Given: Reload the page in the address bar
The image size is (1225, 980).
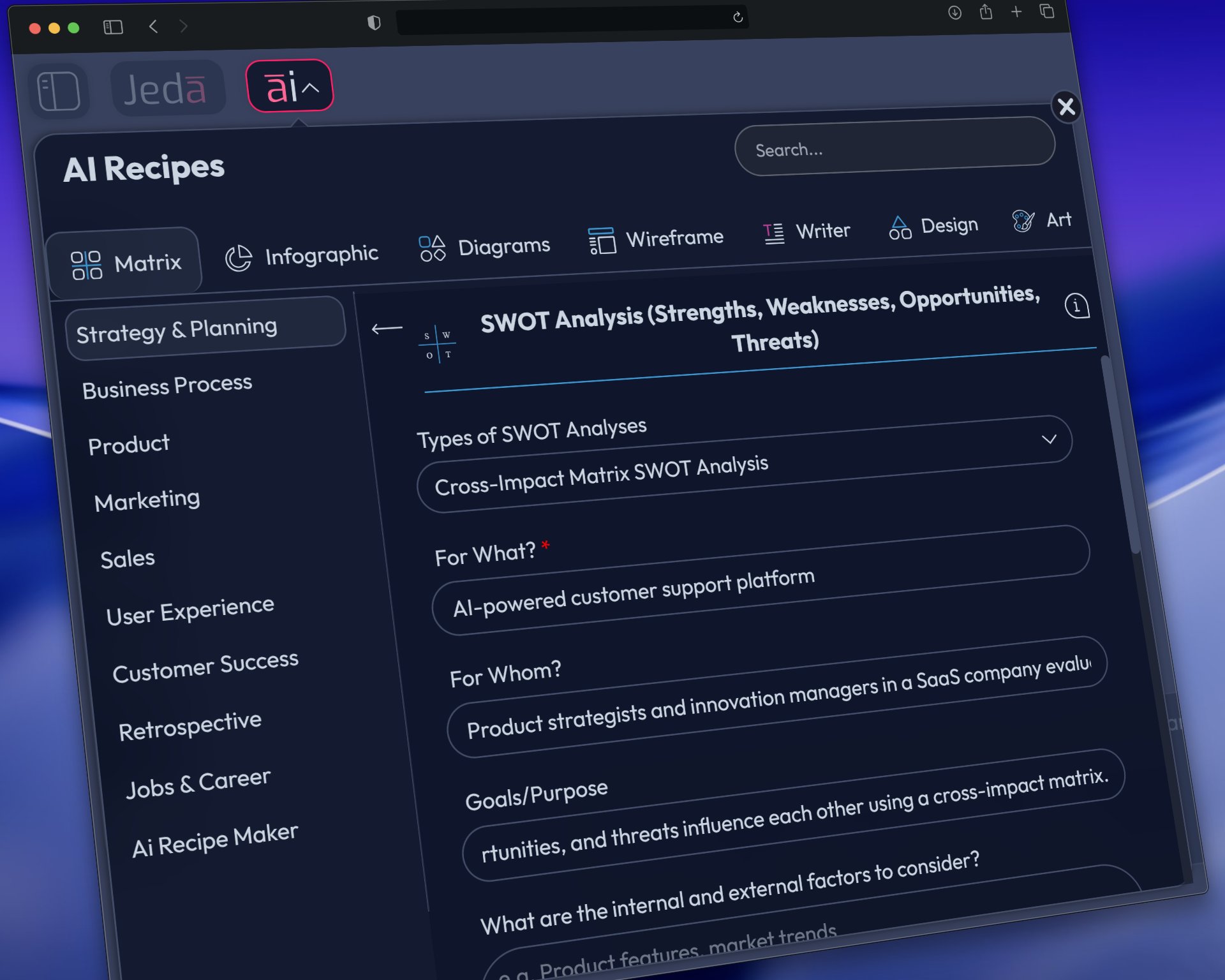Looking at the screenshot, I should 738,17.
